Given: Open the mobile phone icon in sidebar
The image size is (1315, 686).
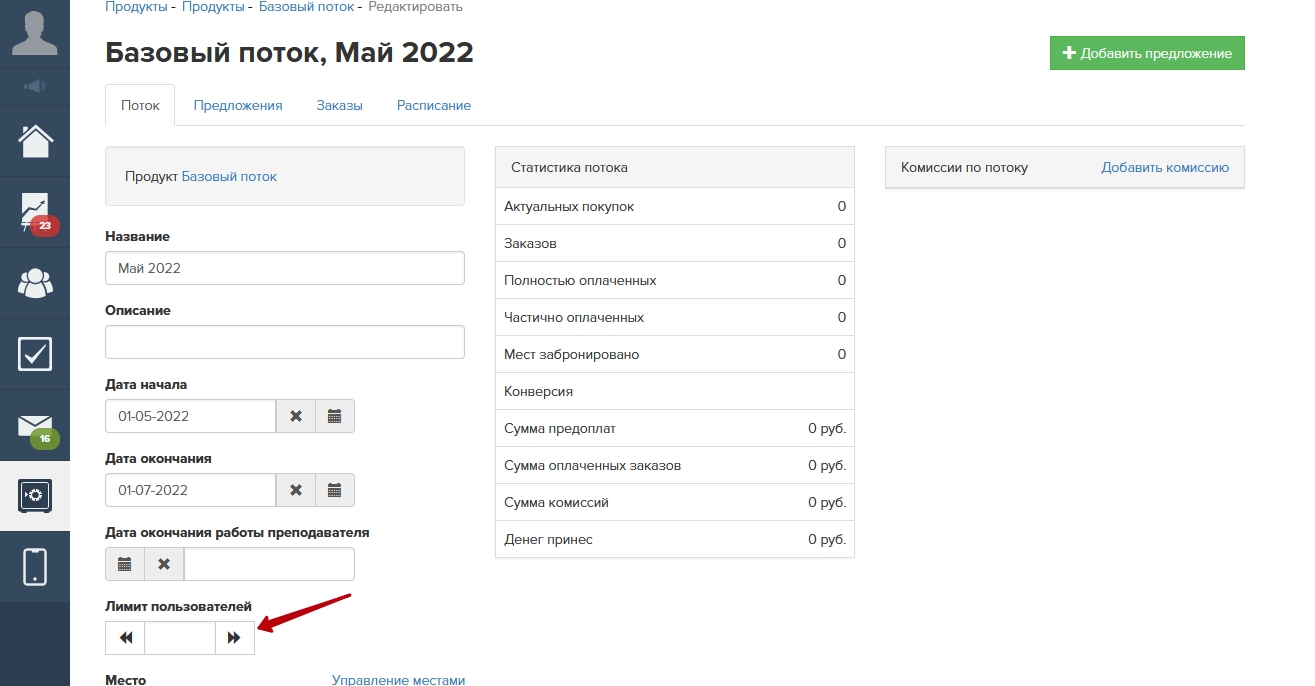Looking at the screenshot, I should 35,566.
